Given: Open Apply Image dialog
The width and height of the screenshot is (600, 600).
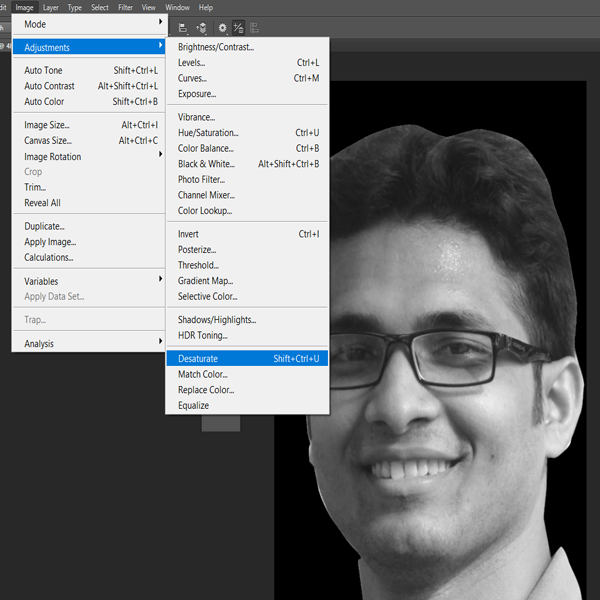Looking at the screenshot, I should pyautogui.click(x=90, y=242).
